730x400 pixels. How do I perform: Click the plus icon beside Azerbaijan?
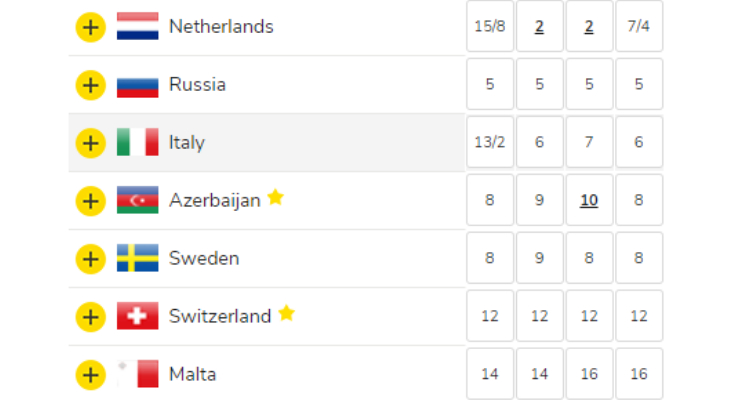pyautogui.click(x=91, y=201)
